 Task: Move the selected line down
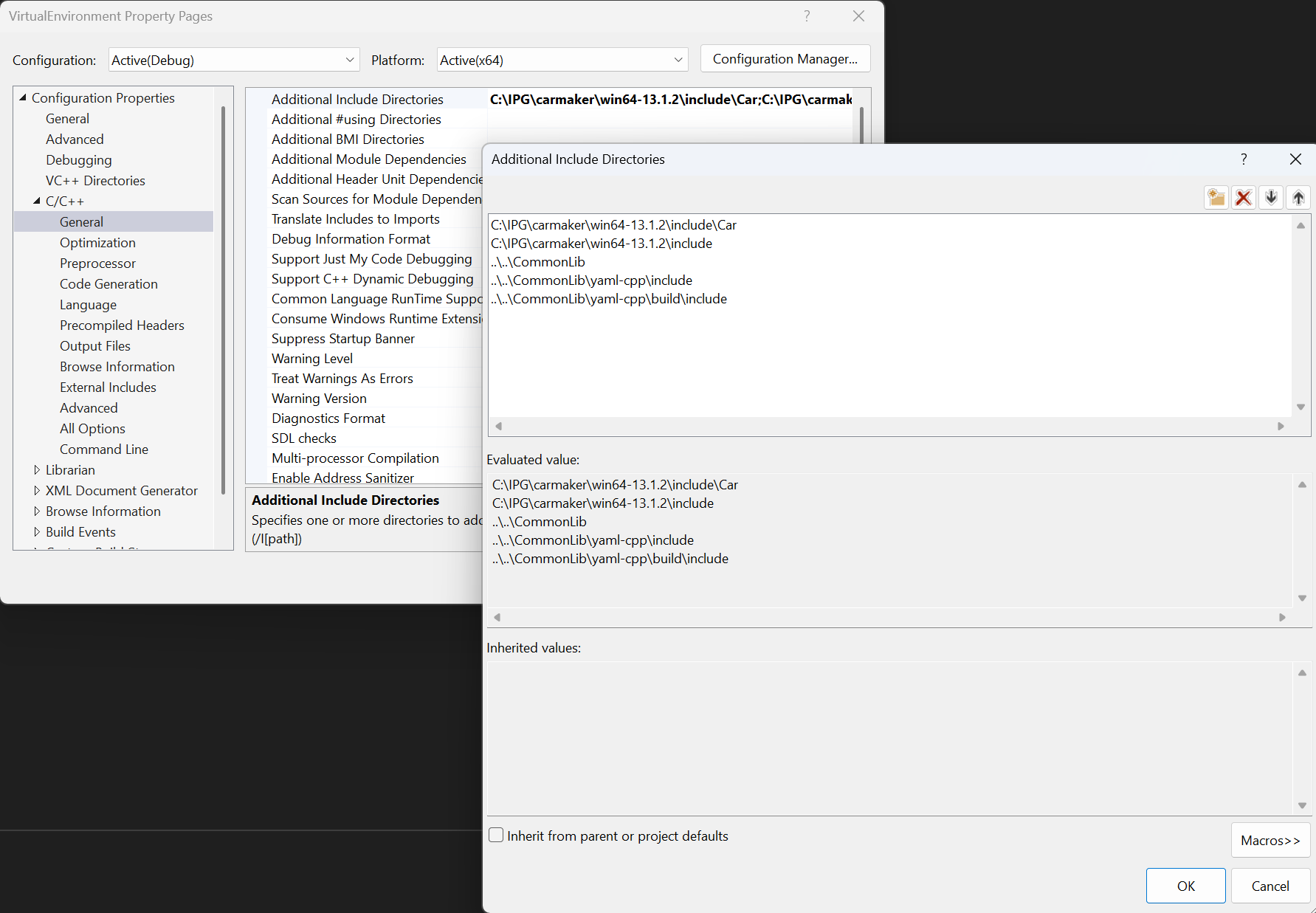click(1271, 198)
